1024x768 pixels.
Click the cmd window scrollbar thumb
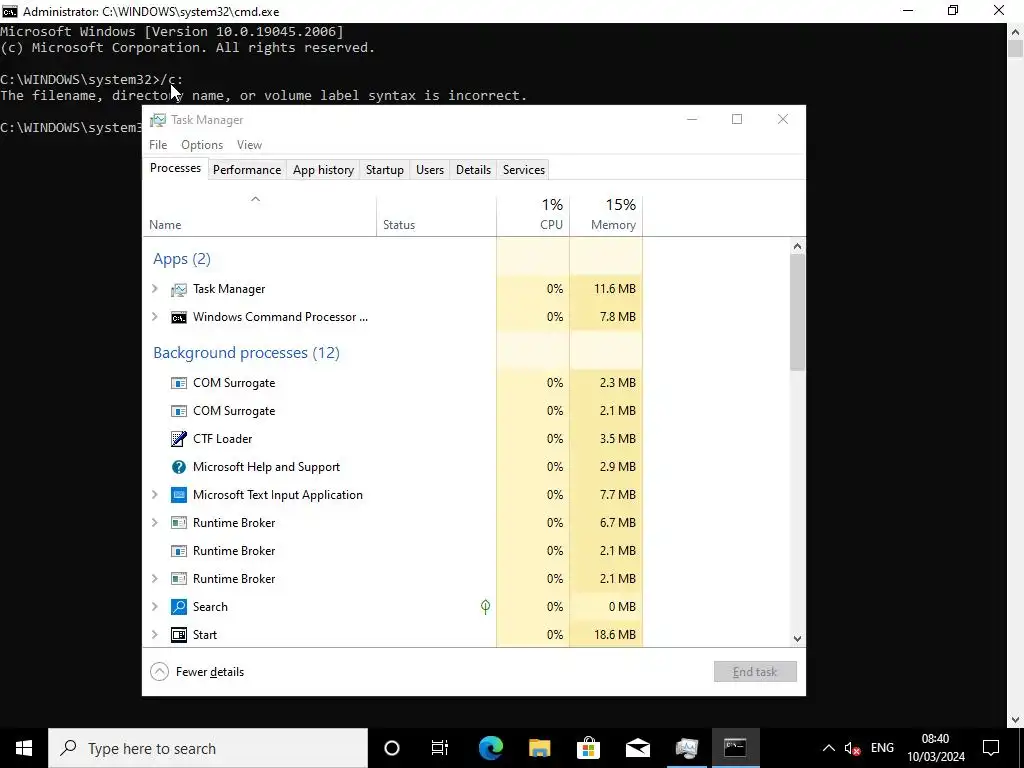click(x=1016, y=49)
